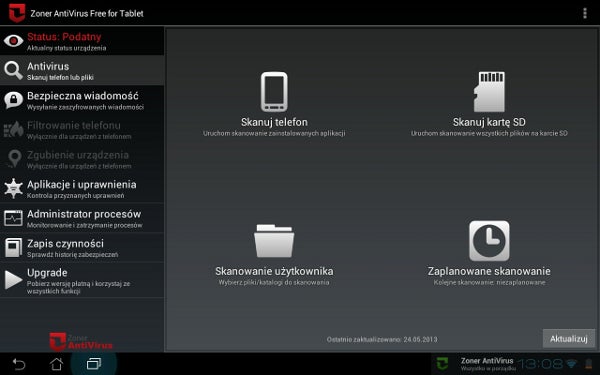Open the Status: Podatny menu entry
This screenshot has width=600, height=375.
tap(82, 41)
